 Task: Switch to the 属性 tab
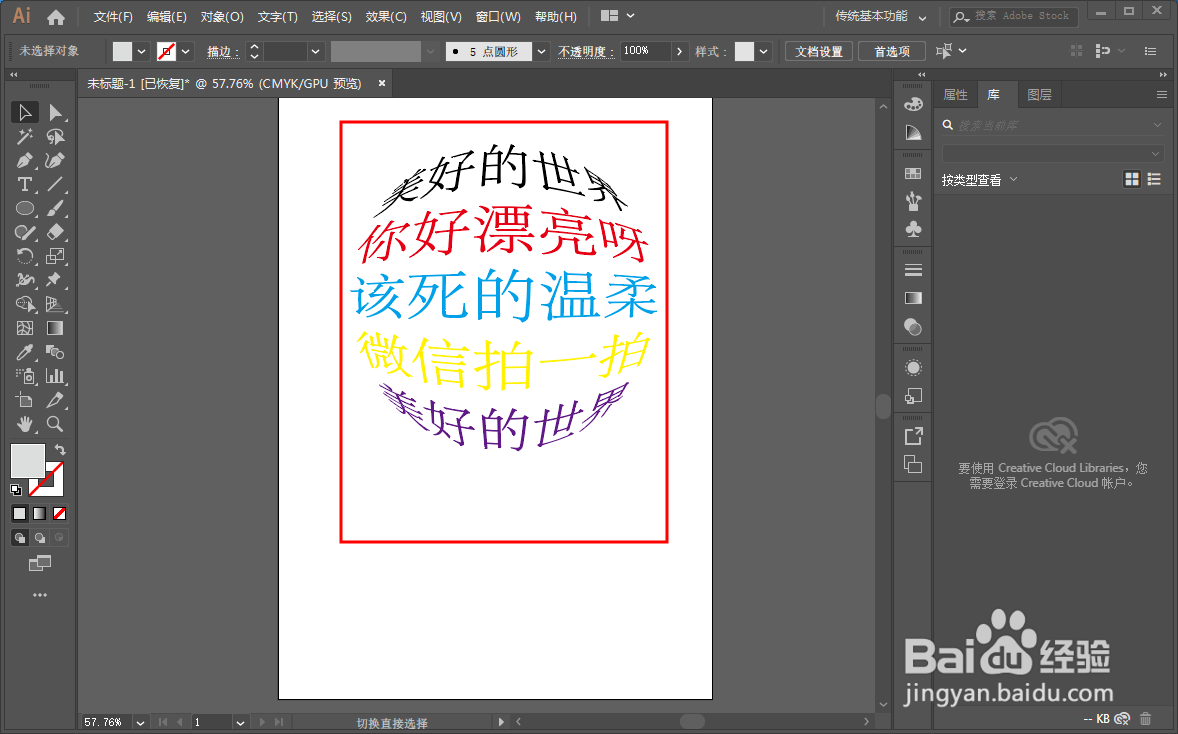(x=956, y=95)
